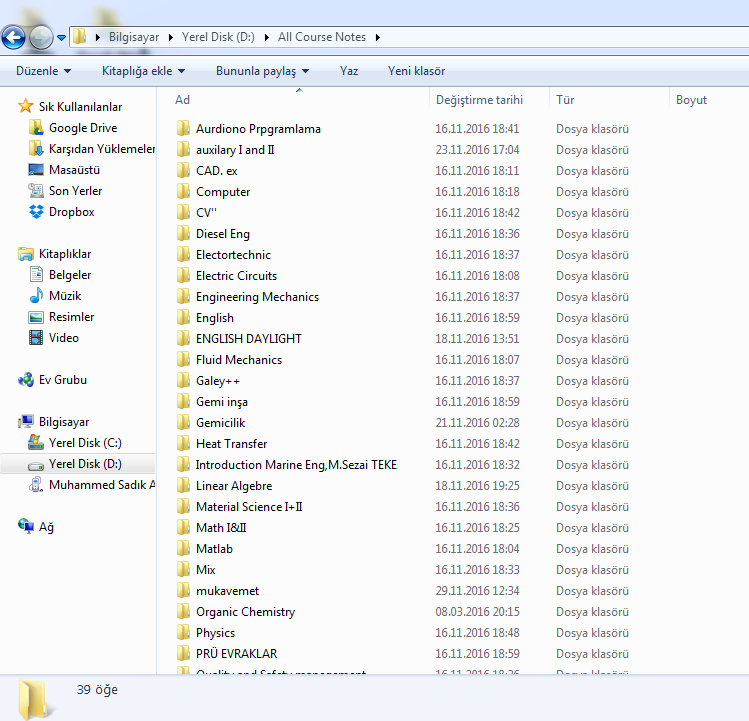Select Belgeler under Kitaplıklar
Viewport: 749px width, 721px height.
70,275
